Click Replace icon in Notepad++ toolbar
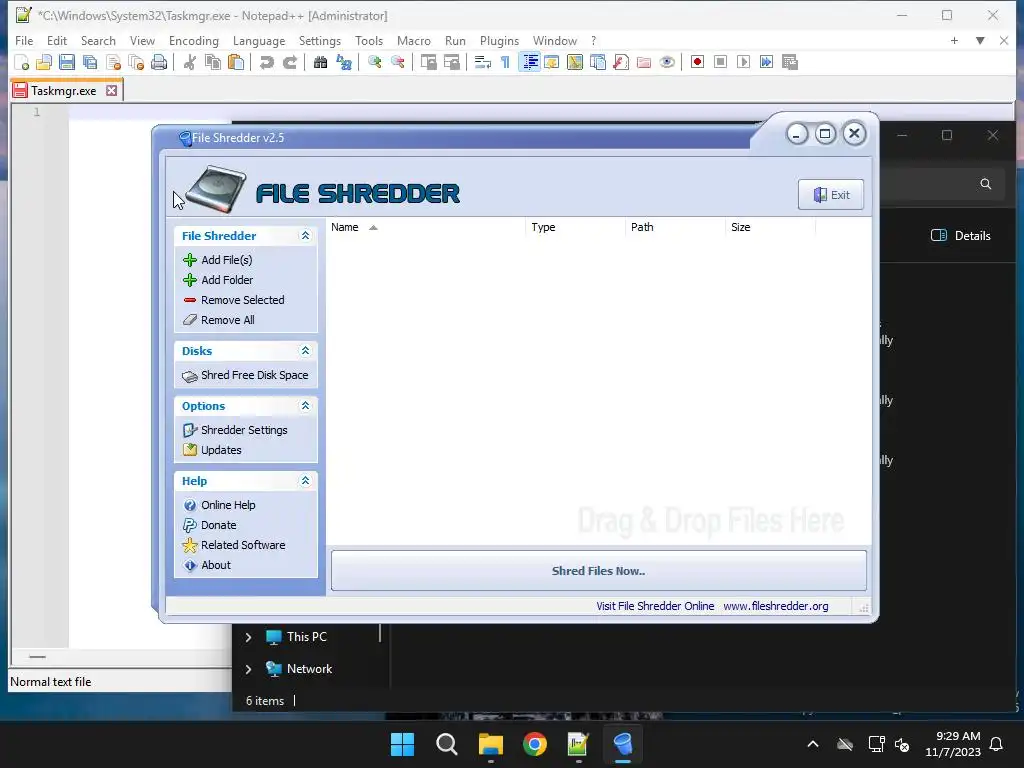The image size is (1024, 768). click(344, 62)
